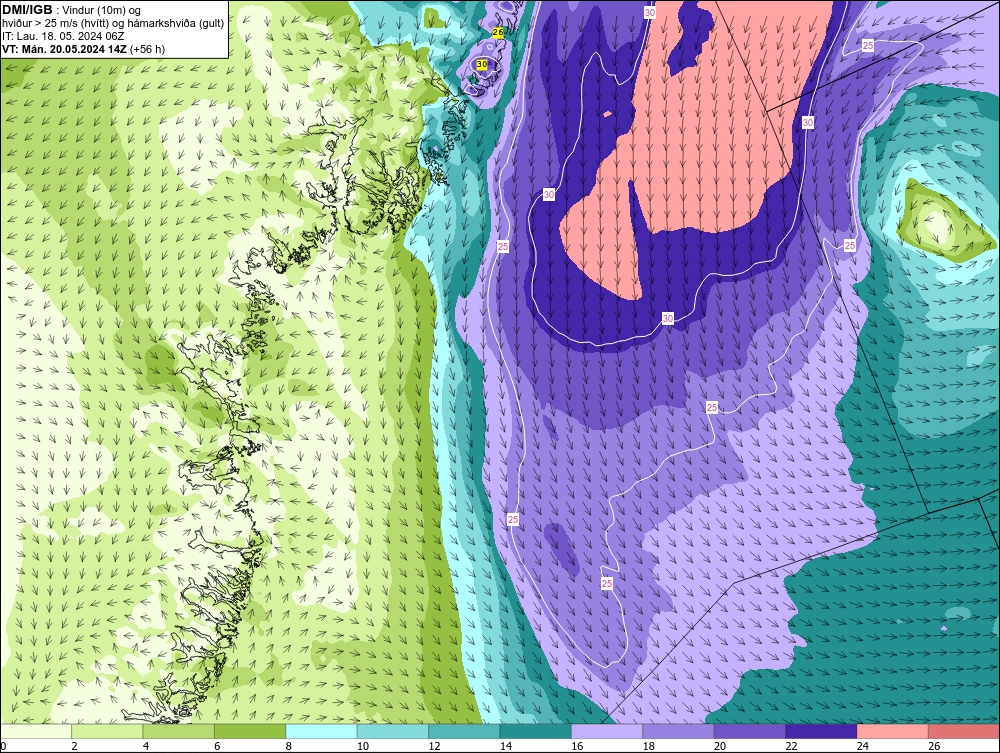Click the 4–6 m/s green legend swatch

click(x=179, y=731)
